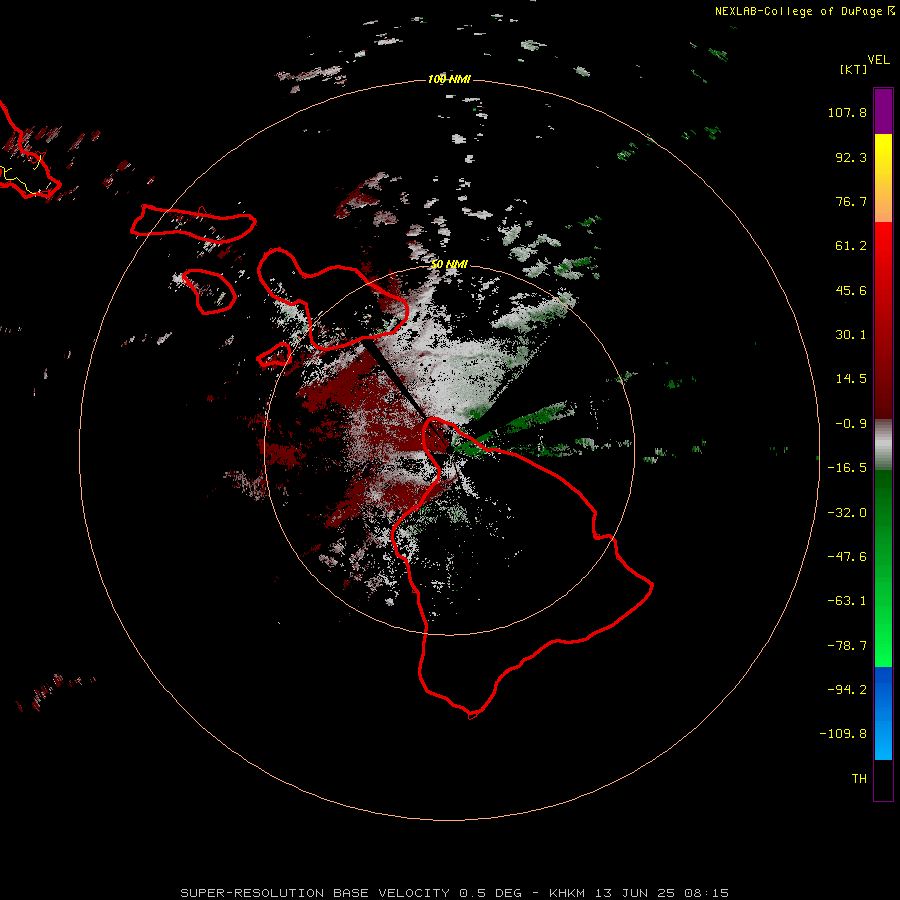Click the 61.2 velocity scale value
The height and width of the screenshot is (900, 900).
point(851,246)
